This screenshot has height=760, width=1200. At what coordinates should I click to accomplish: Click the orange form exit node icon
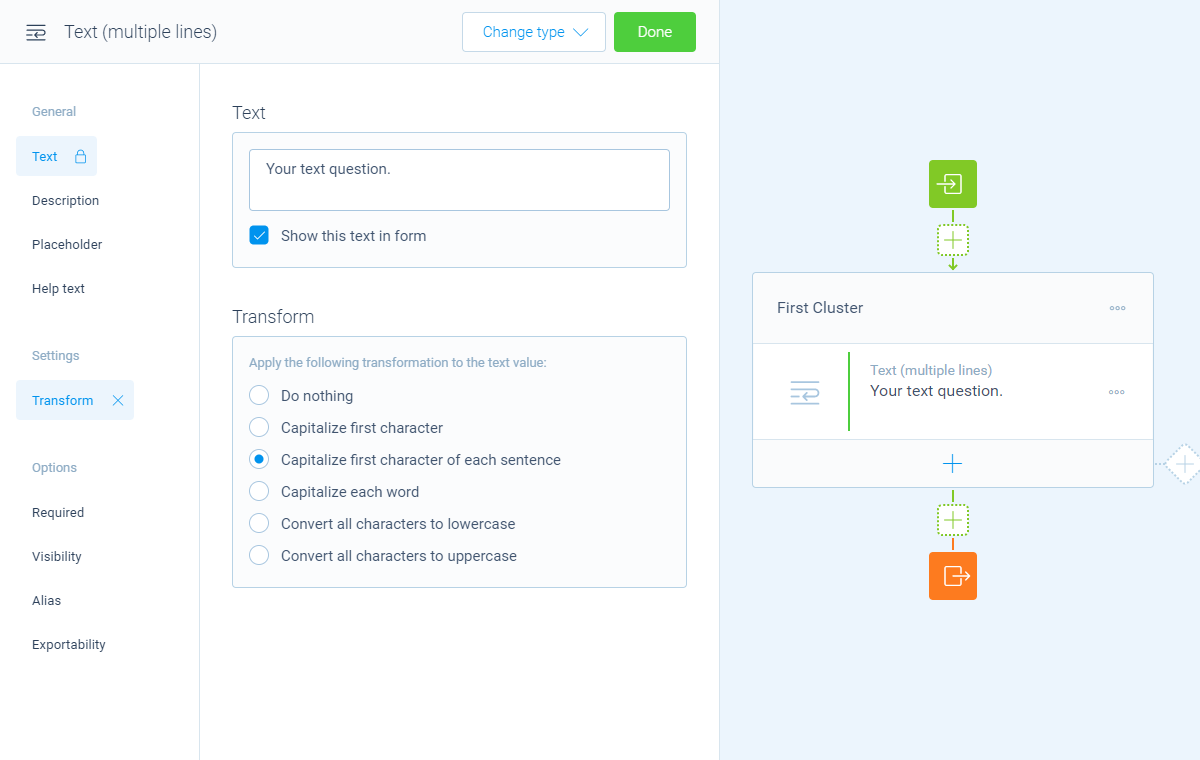(953, 576)
